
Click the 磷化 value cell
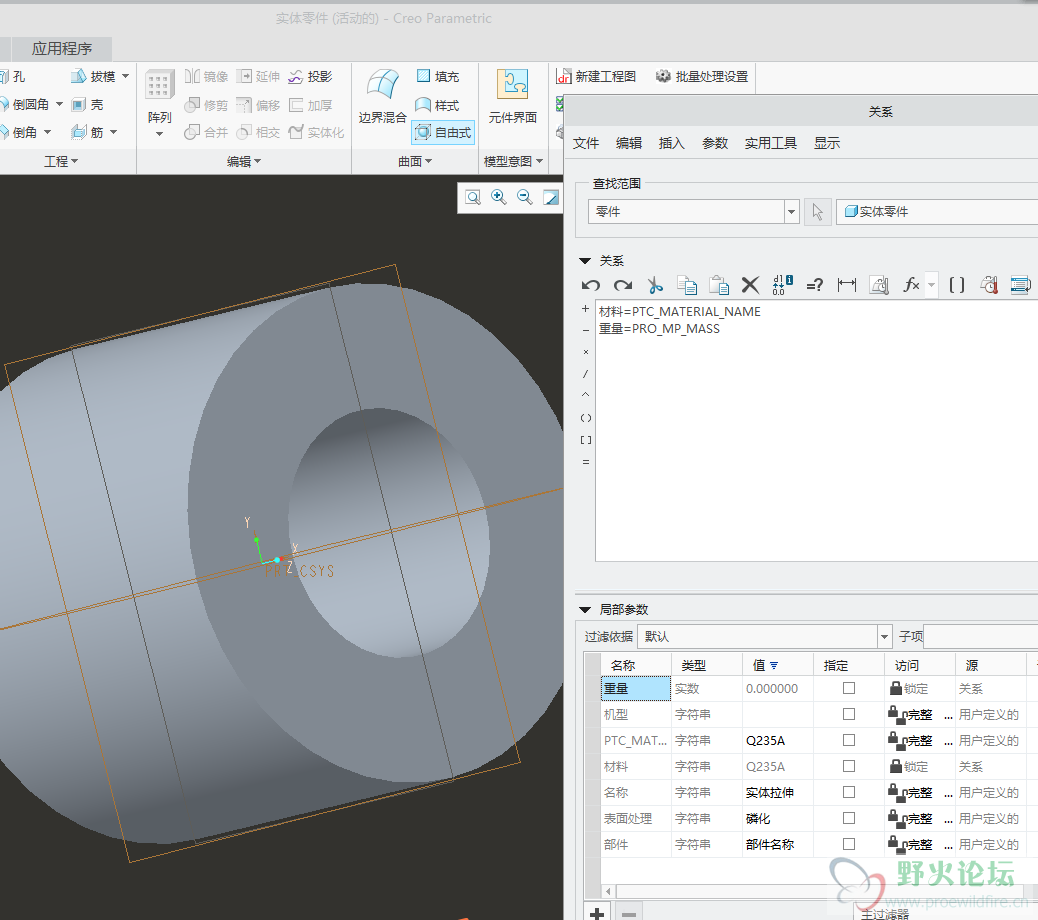coord(778,819)
